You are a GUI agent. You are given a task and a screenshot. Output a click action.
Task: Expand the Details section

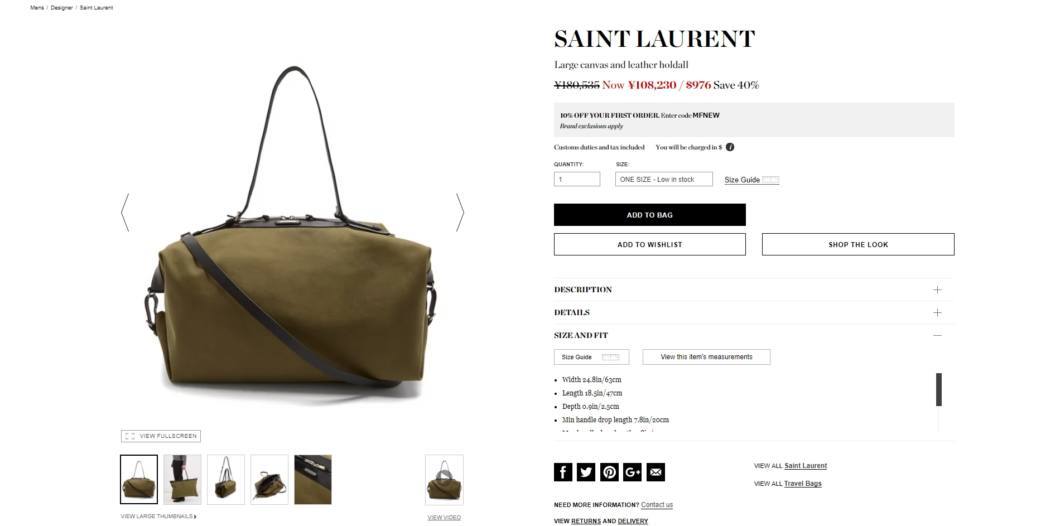pyautogui.click(x=754, y=312)
